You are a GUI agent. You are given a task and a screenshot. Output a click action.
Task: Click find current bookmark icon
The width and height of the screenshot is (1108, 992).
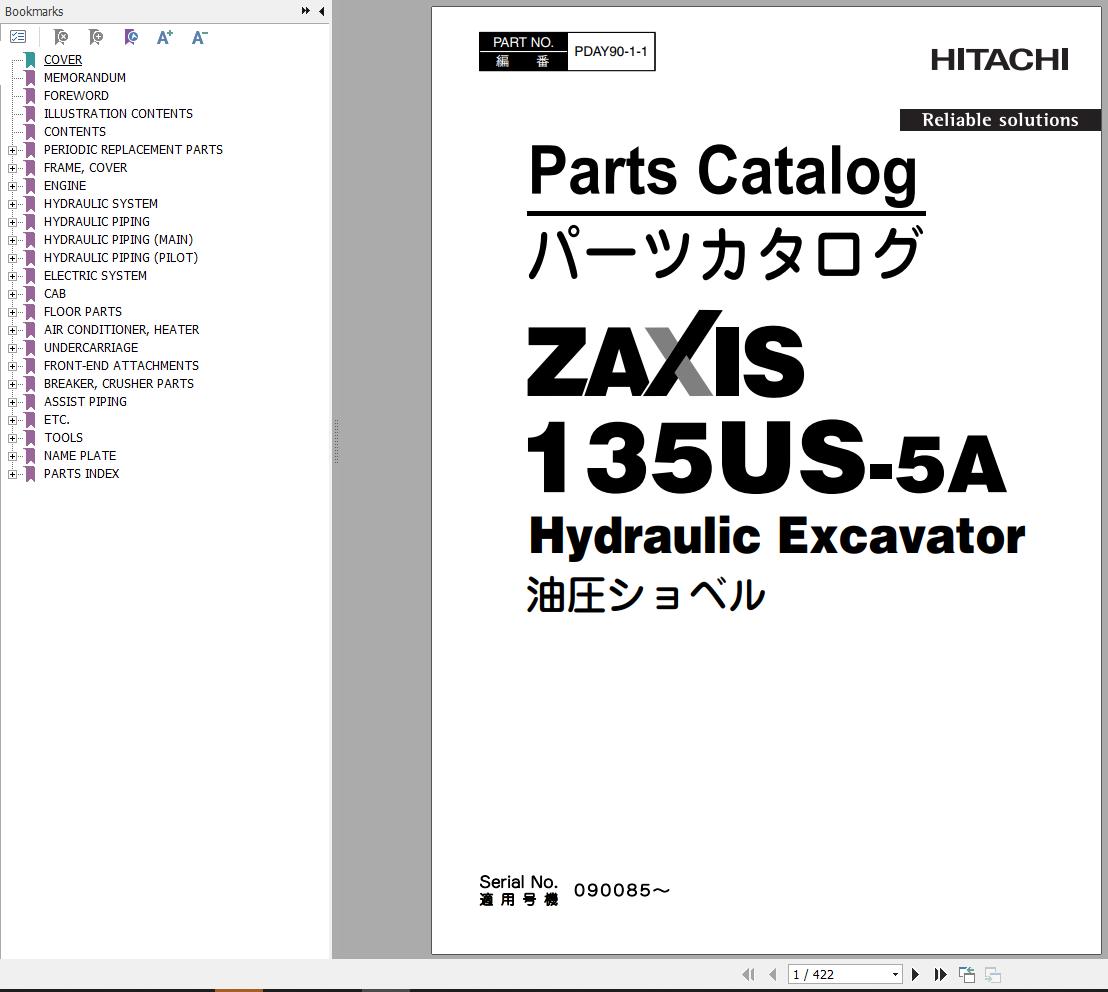pos(131,37)
